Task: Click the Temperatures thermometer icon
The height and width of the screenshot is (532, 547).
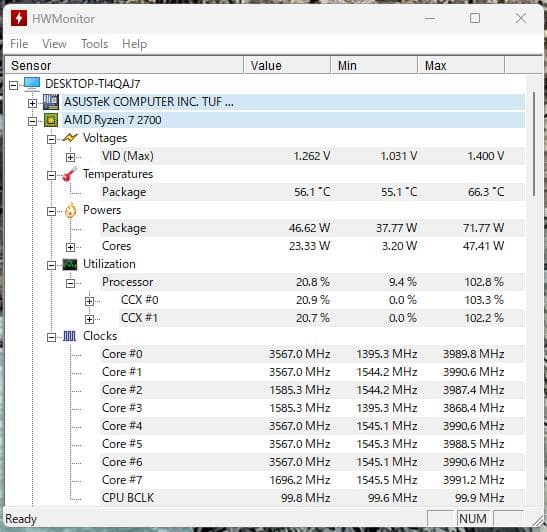Action: click(x=69, y=174)
